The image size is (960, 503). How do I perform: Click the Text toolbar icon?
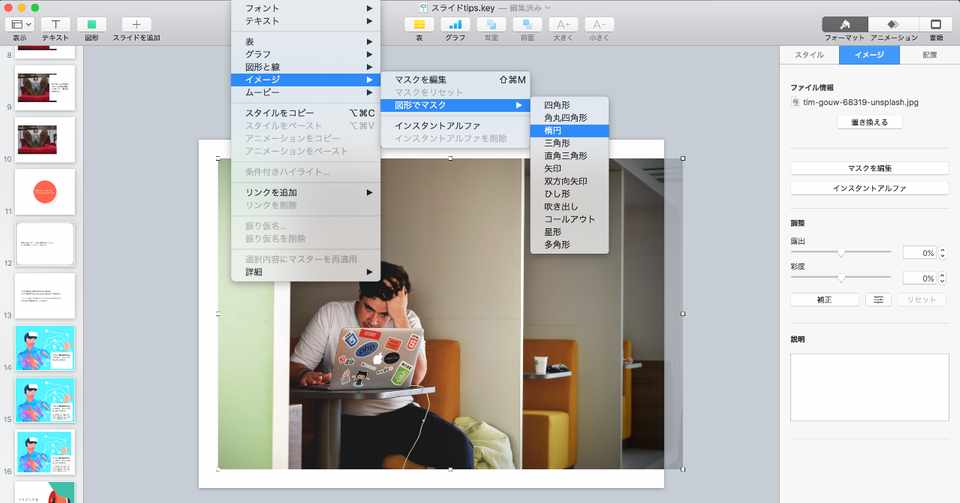[55, 24]
